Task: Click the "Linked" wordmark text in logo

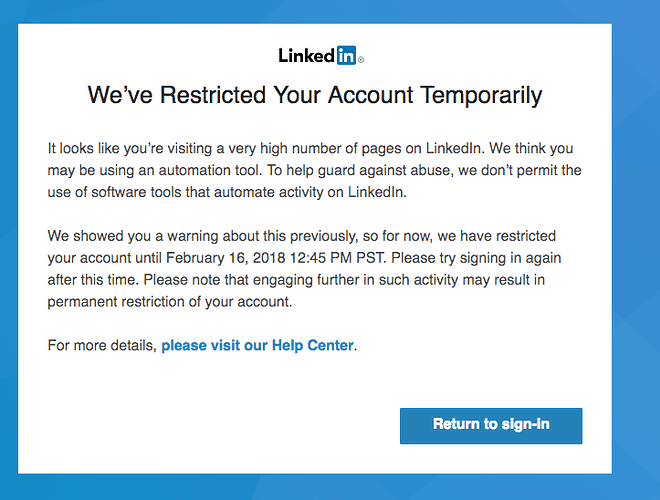Action: [x=306, y=56]
